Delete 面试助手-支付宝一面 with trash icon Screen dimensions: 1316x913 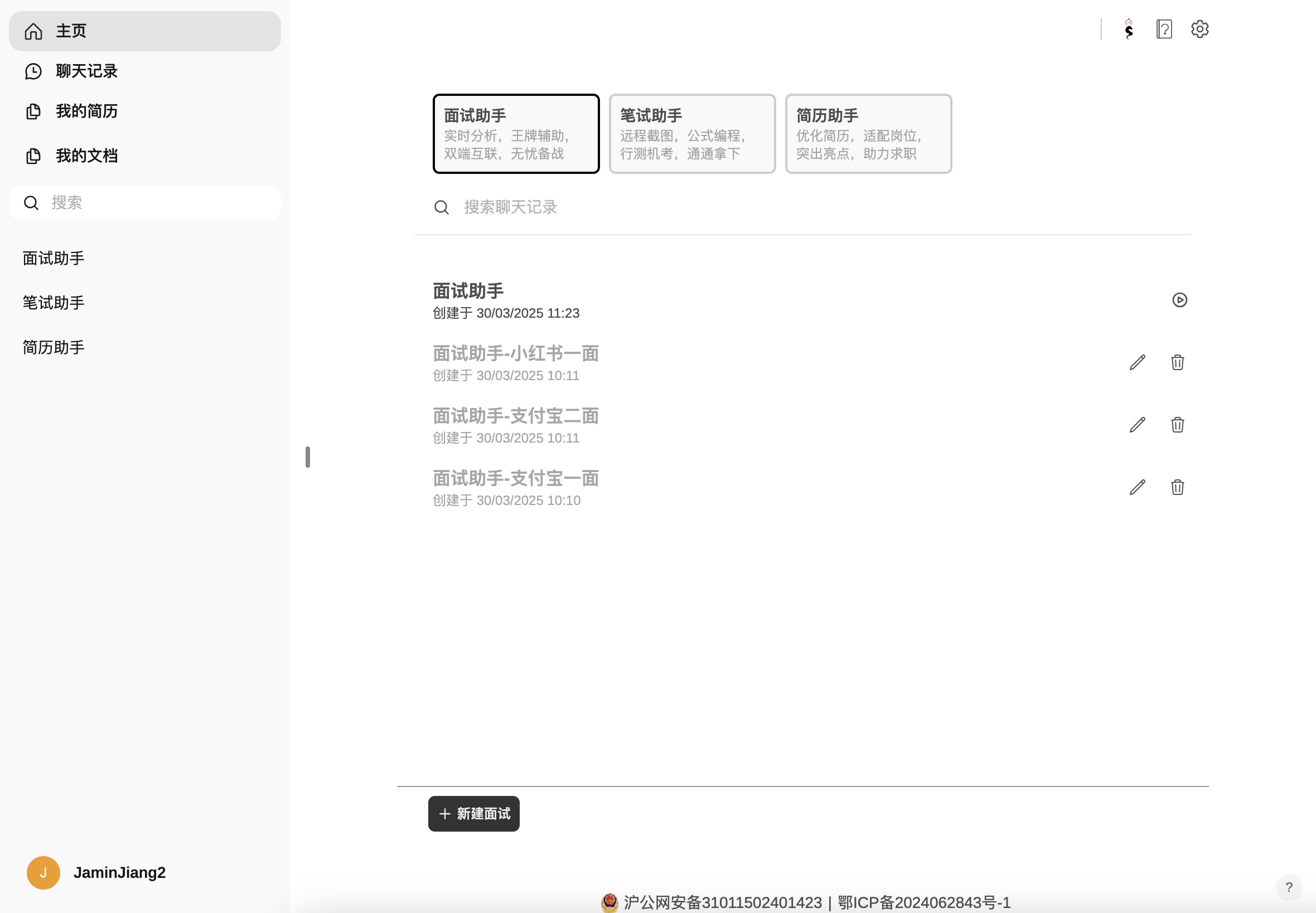pos(1177,487)
